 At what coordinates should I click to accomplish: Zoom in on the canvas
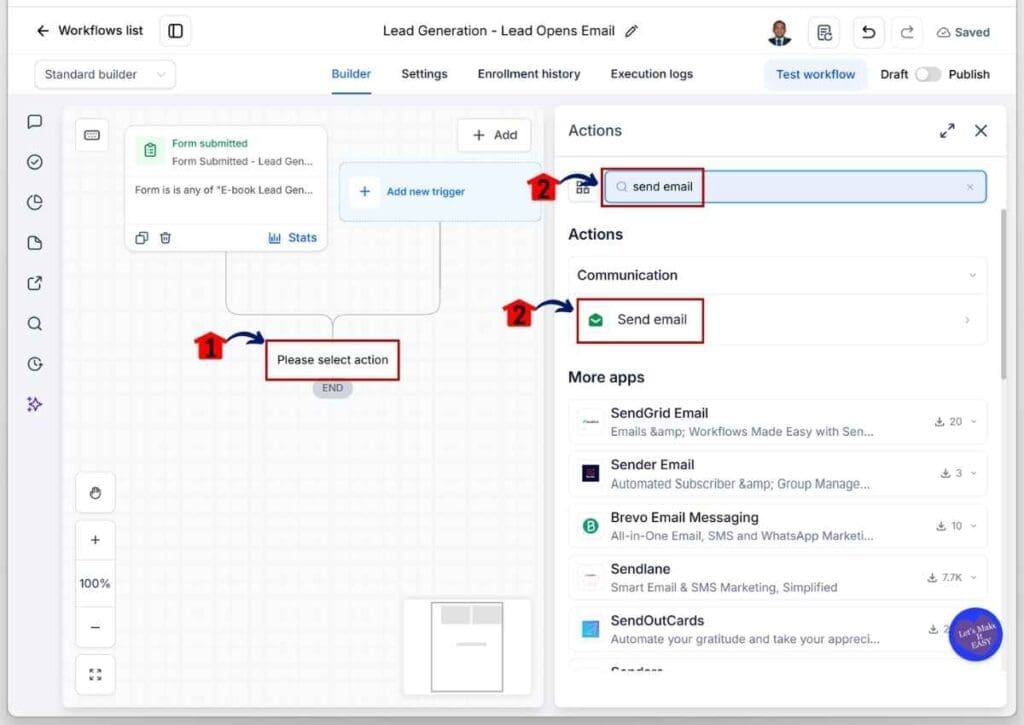[x=95, y=540]
